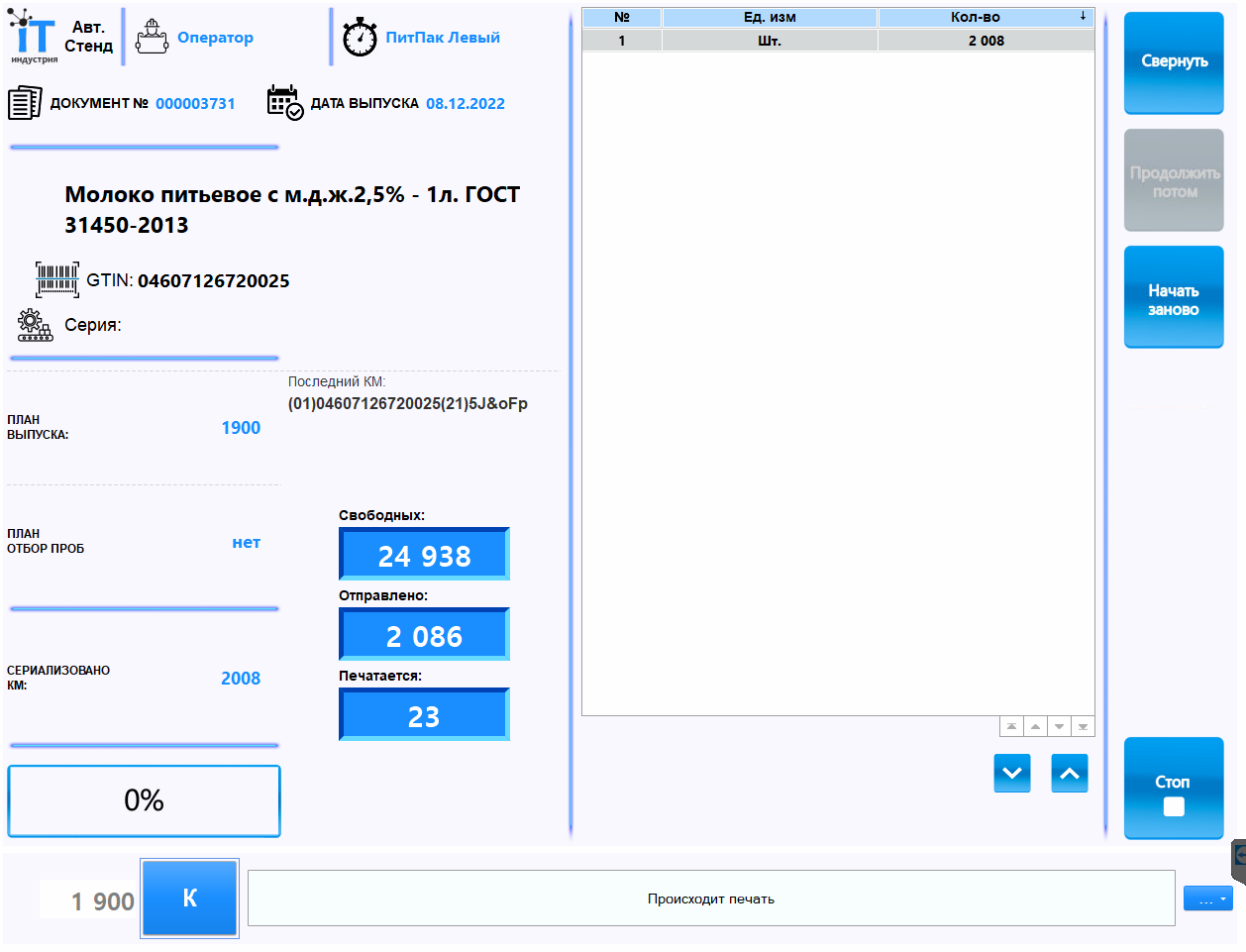
Task: Click the Свернуть button
Action: tap(1174, 62)
